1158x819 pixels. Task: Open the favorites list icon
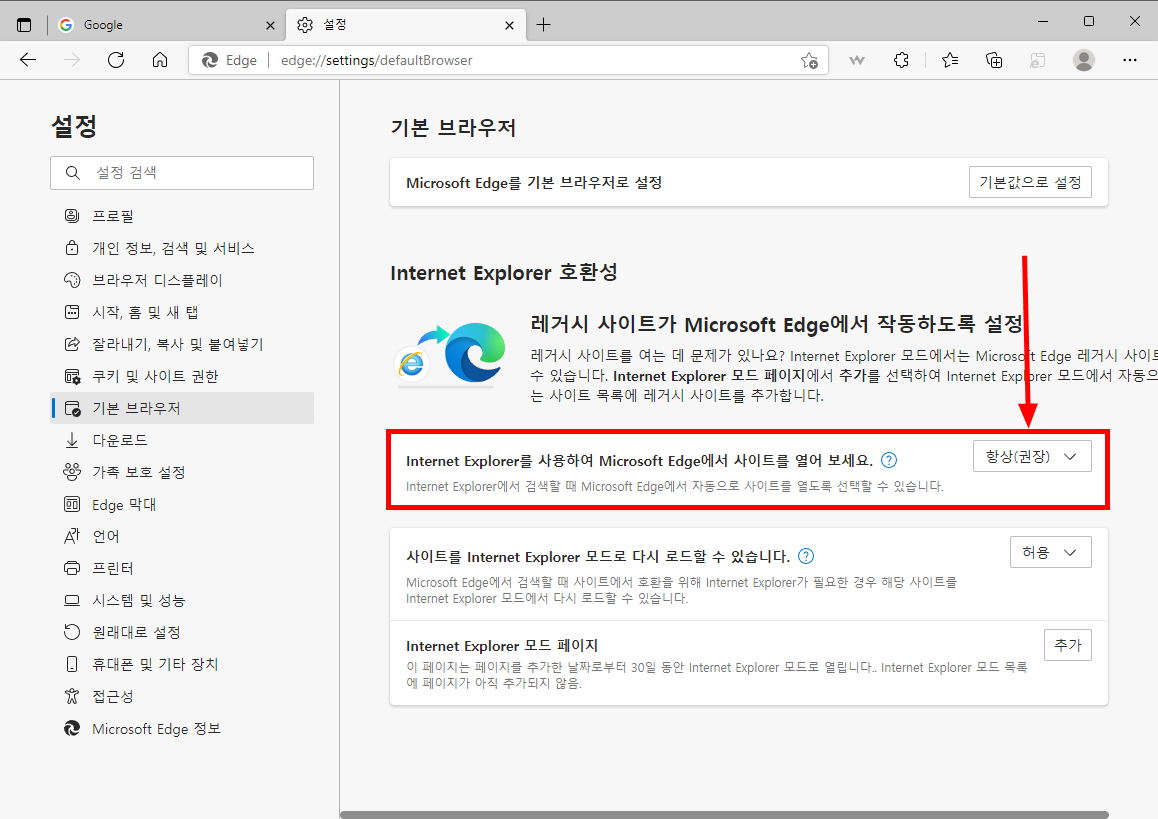point(950,60)
